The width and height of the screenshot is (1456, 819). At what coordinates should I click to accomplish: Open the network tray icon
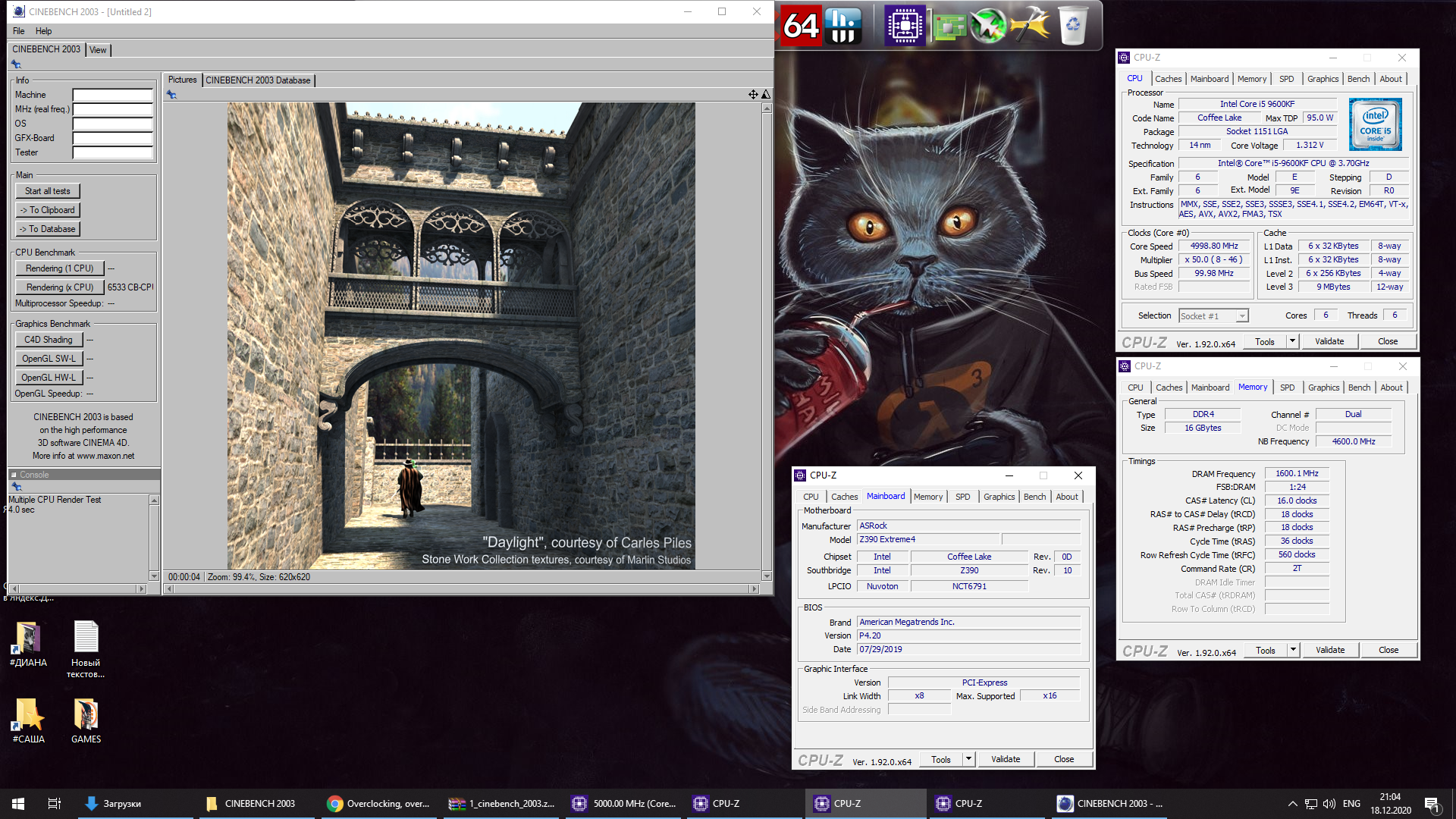click(x=1311, y=804)
